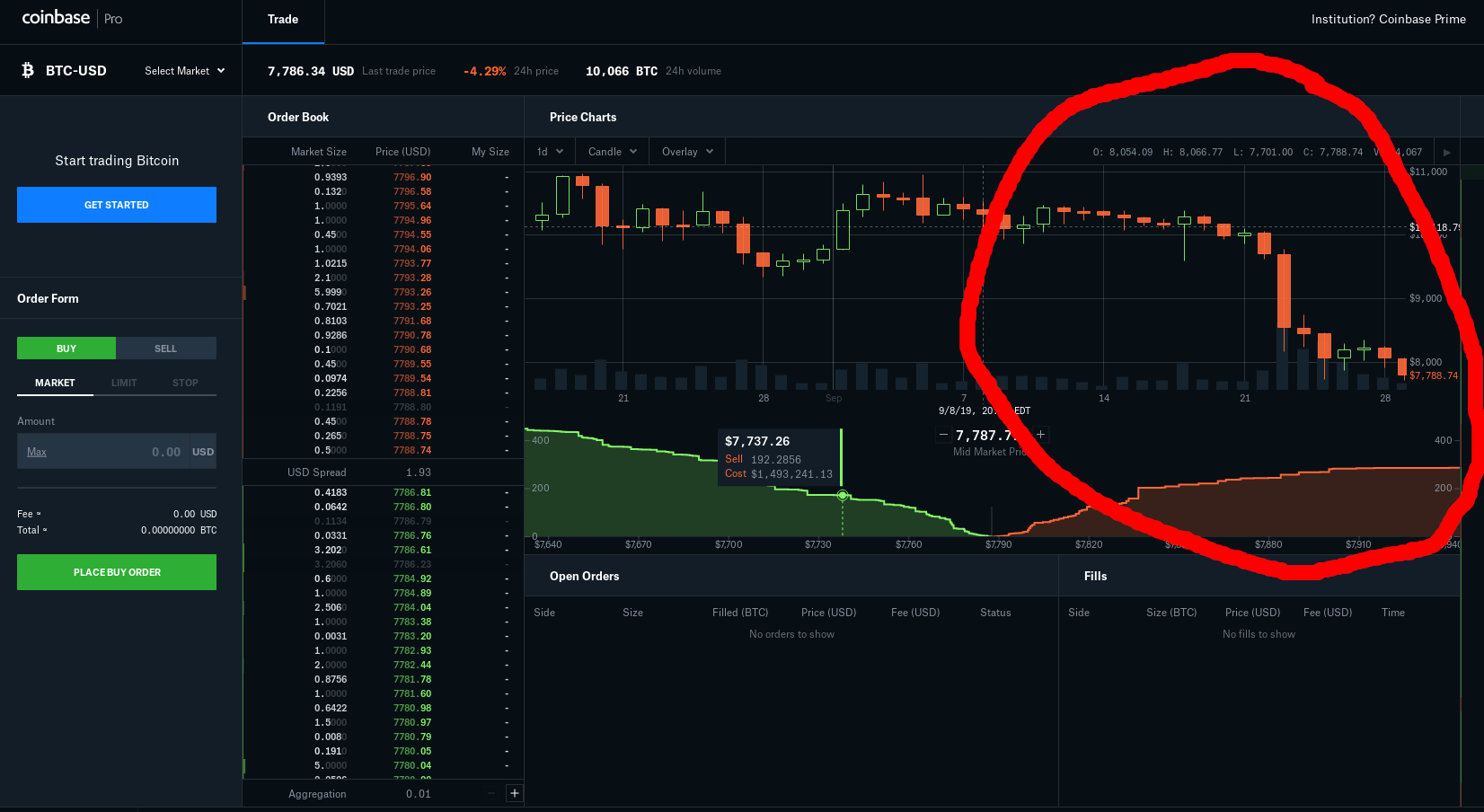Image resolution: width=1484 pixels, height=812 pixels.
Task: Switch to the MARKET order tab
Action: [x=55, y=383]
